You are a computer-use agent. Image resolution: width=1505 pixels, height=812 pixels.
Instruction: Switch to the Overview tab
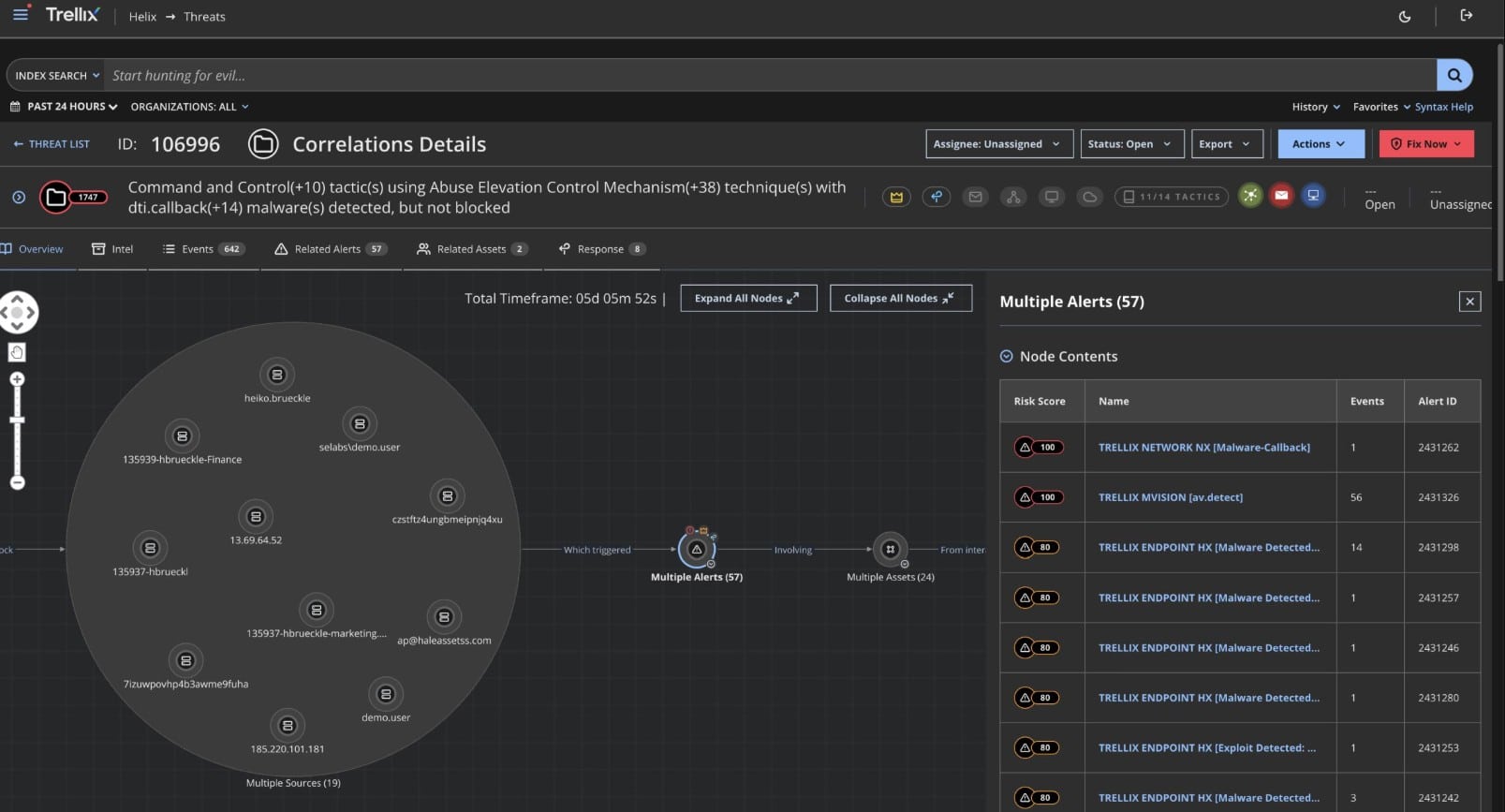[33, 249]
